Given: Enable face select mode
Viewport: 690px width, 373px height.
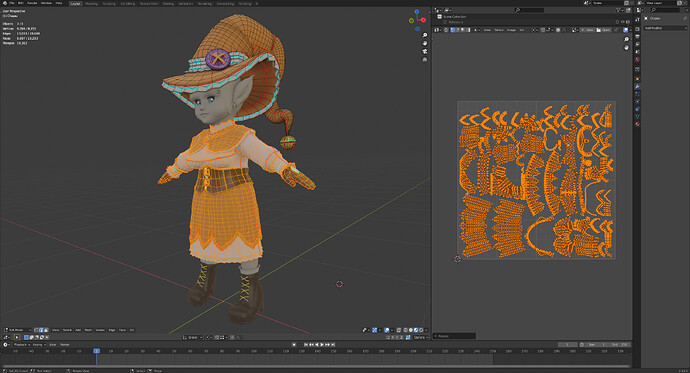Looking at the screenshot, I should [x=46, y=330].
